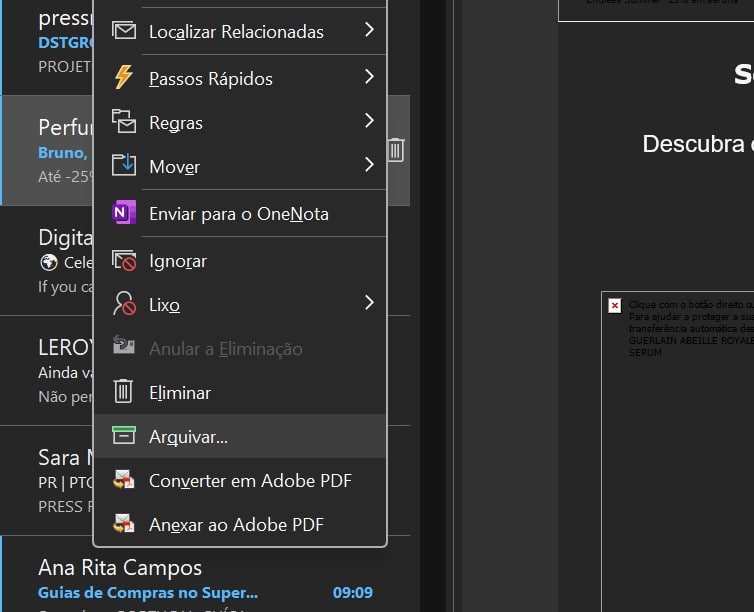Click the Eliminar trash can icon in menu

pos(123,391)
